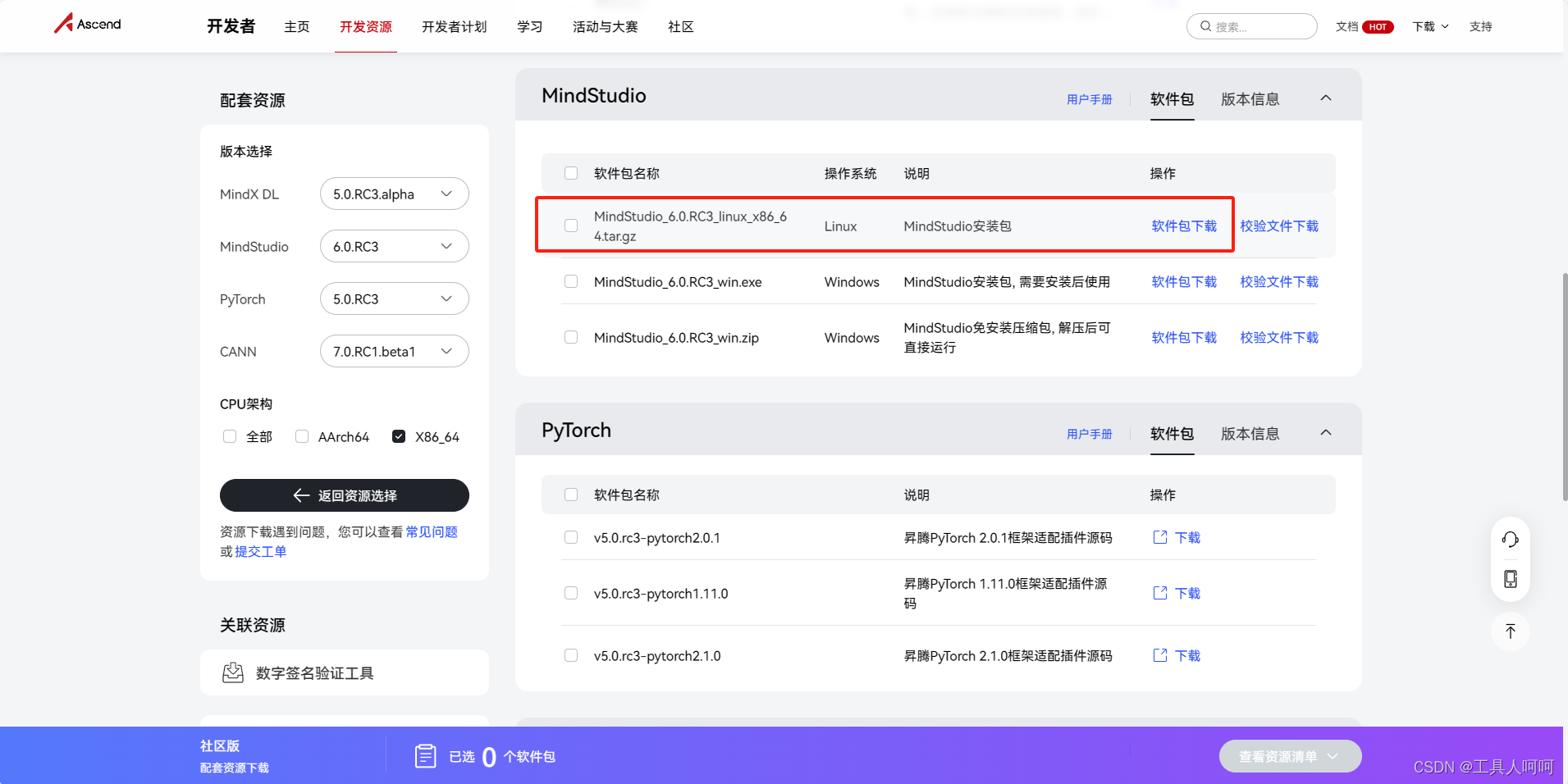Check MindStudio_6.0.RC3_win.exe package

(571, 281)
